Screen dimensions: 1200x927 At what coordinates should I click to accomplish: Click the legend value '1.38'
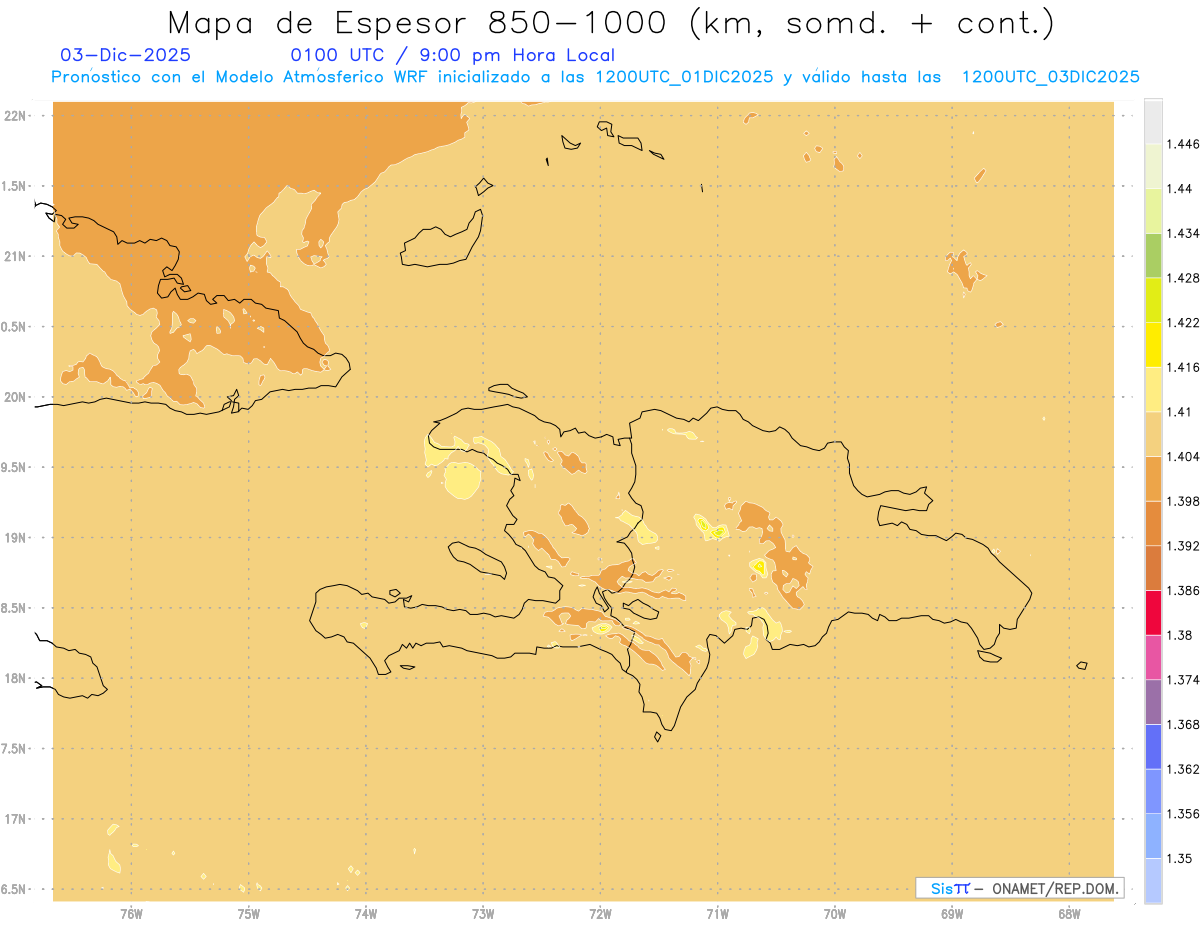(1180, 635)
